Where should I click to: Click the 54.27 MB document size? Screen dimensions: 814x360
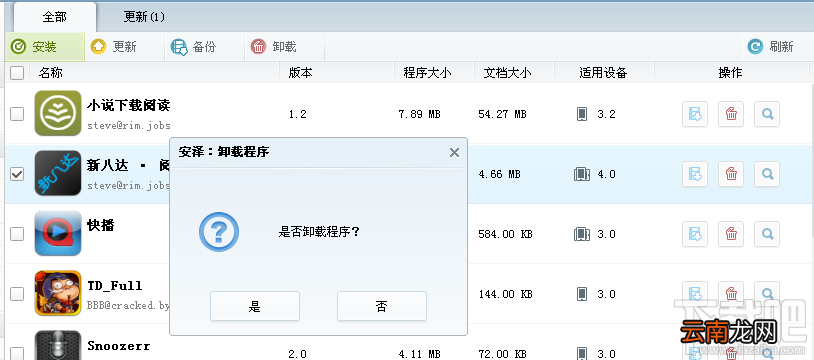(x=503, y=114)
